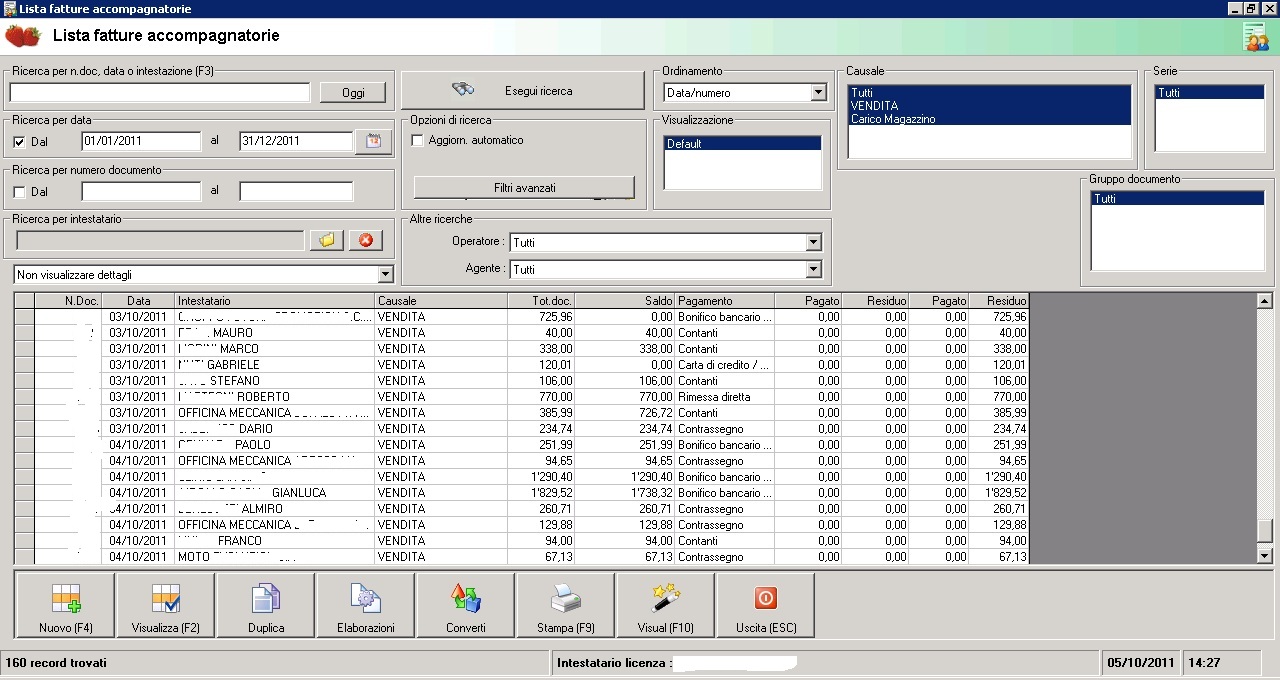Open the Visual (F10) wand icon

(666, 600)
